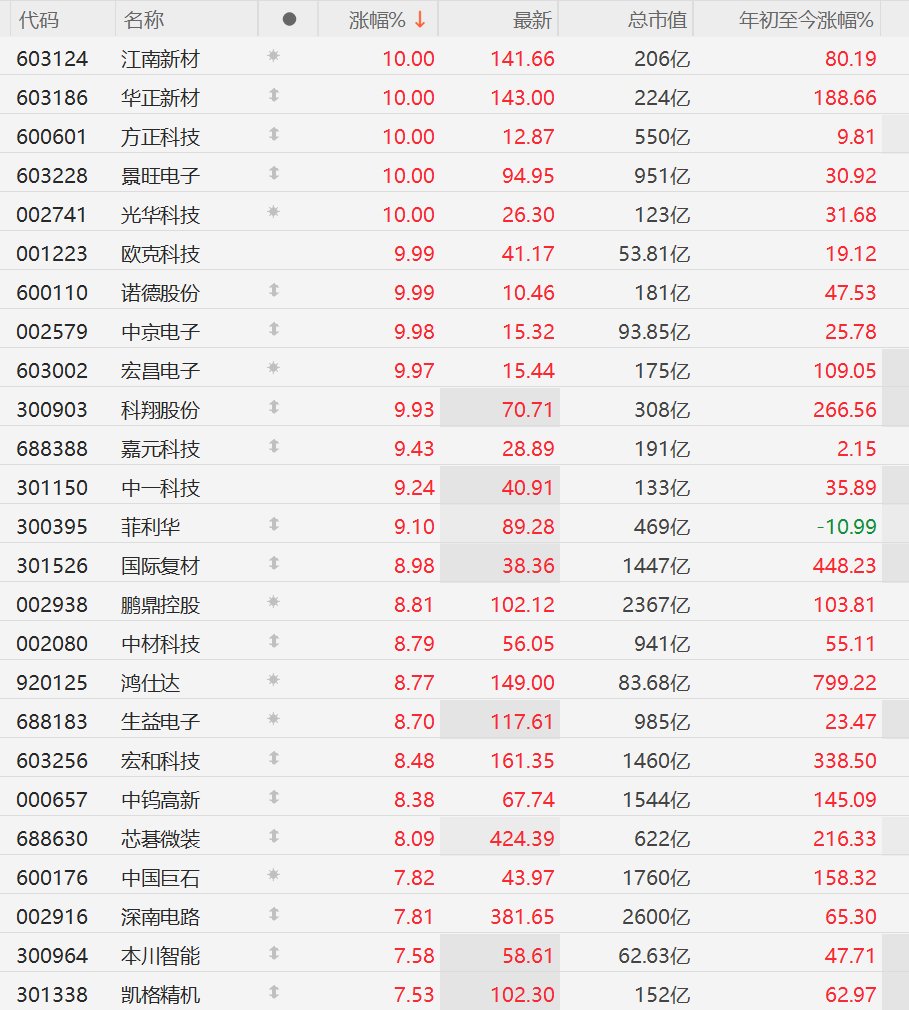
Task: Toggle sort order via 涨幅% down arrow
Action: pyautogui.click(x=420, y=20)
